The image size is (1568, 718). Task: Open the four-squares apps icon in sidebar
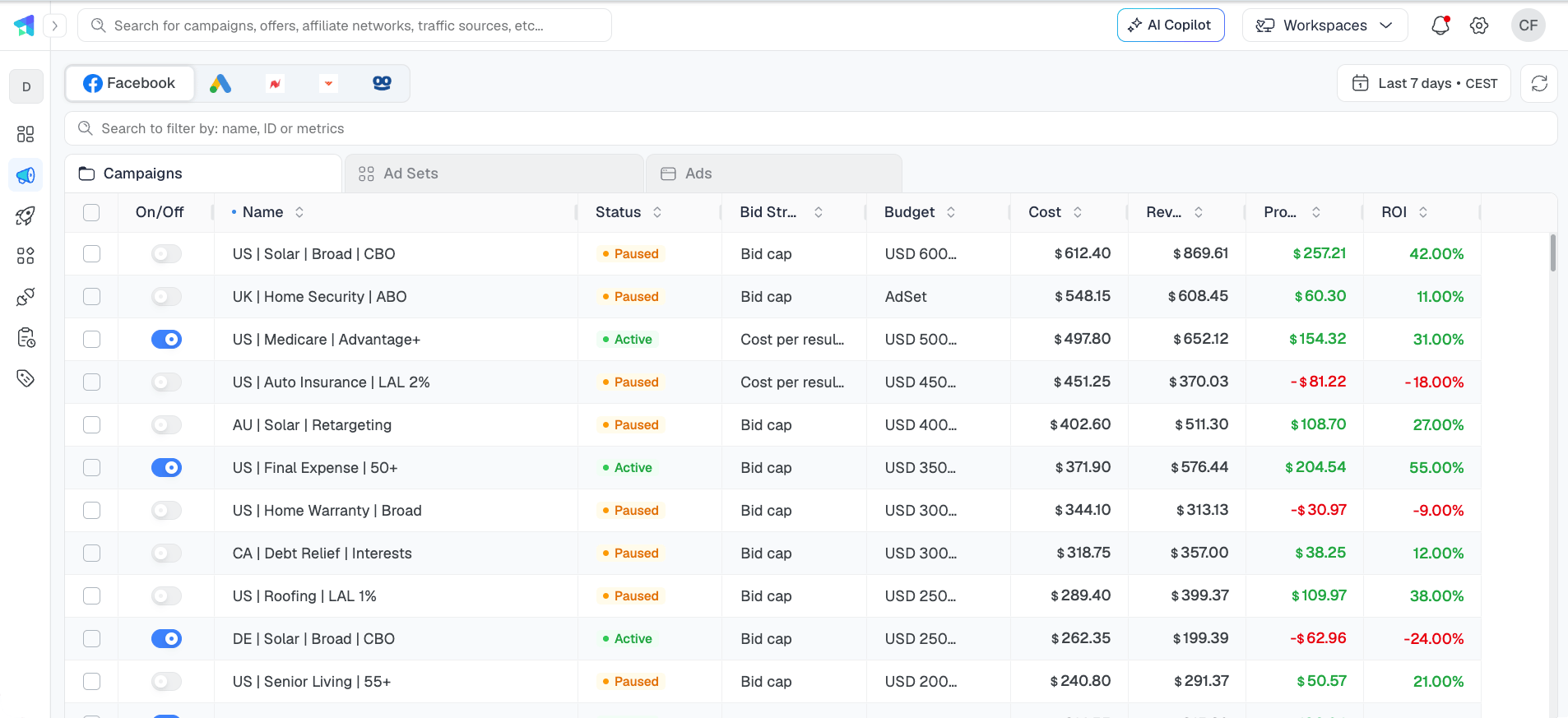(26, 256)
